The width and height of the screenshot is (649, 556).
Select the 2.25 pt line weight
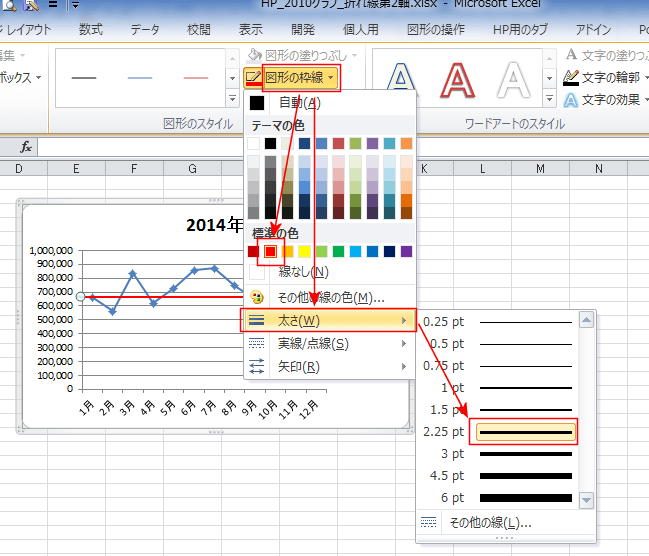point(525,432)
